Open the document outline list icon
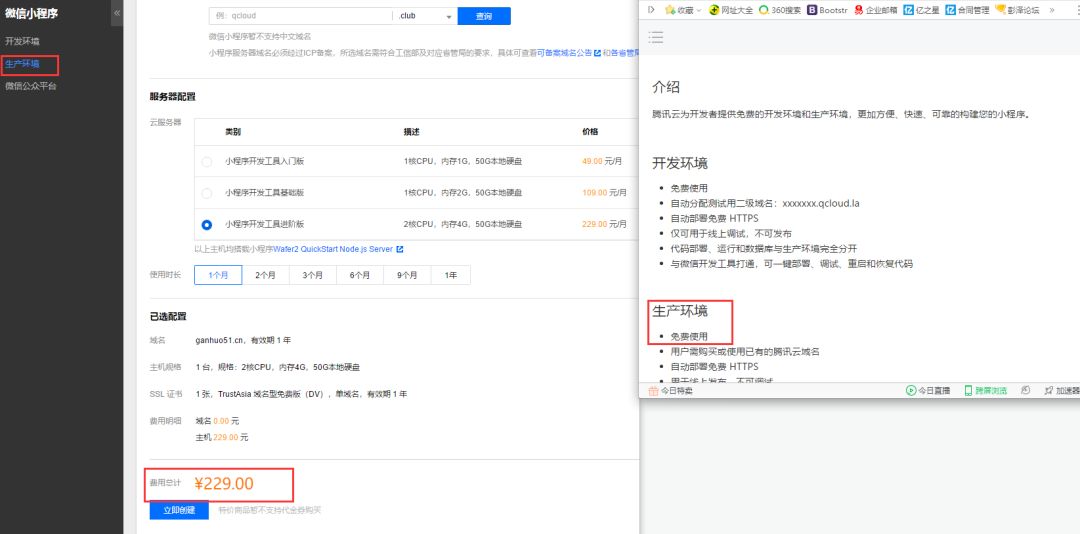1080x534 pixels. [x=656, y=37]
